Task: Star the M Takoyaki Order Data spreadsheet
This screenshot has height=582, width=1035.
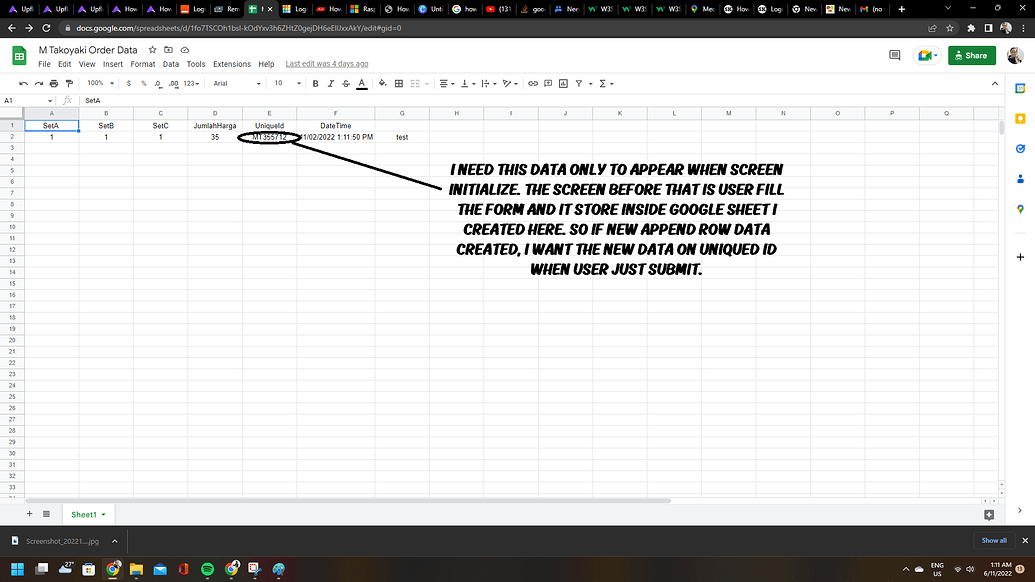Action: coord(152,50)
